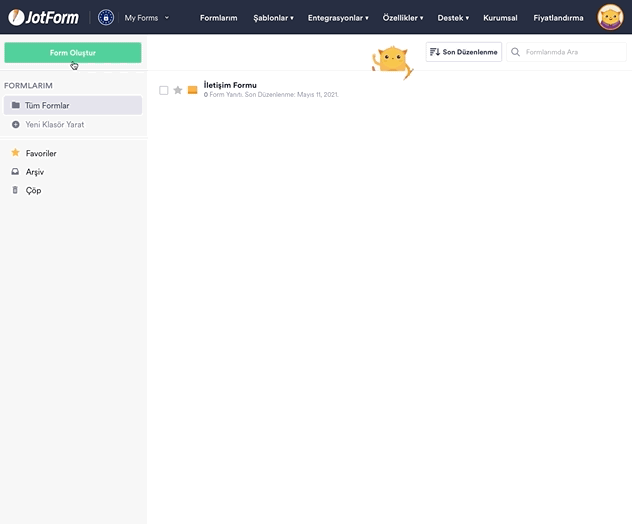
Task: Expand the Destek menu
Action: click(453, 18)
